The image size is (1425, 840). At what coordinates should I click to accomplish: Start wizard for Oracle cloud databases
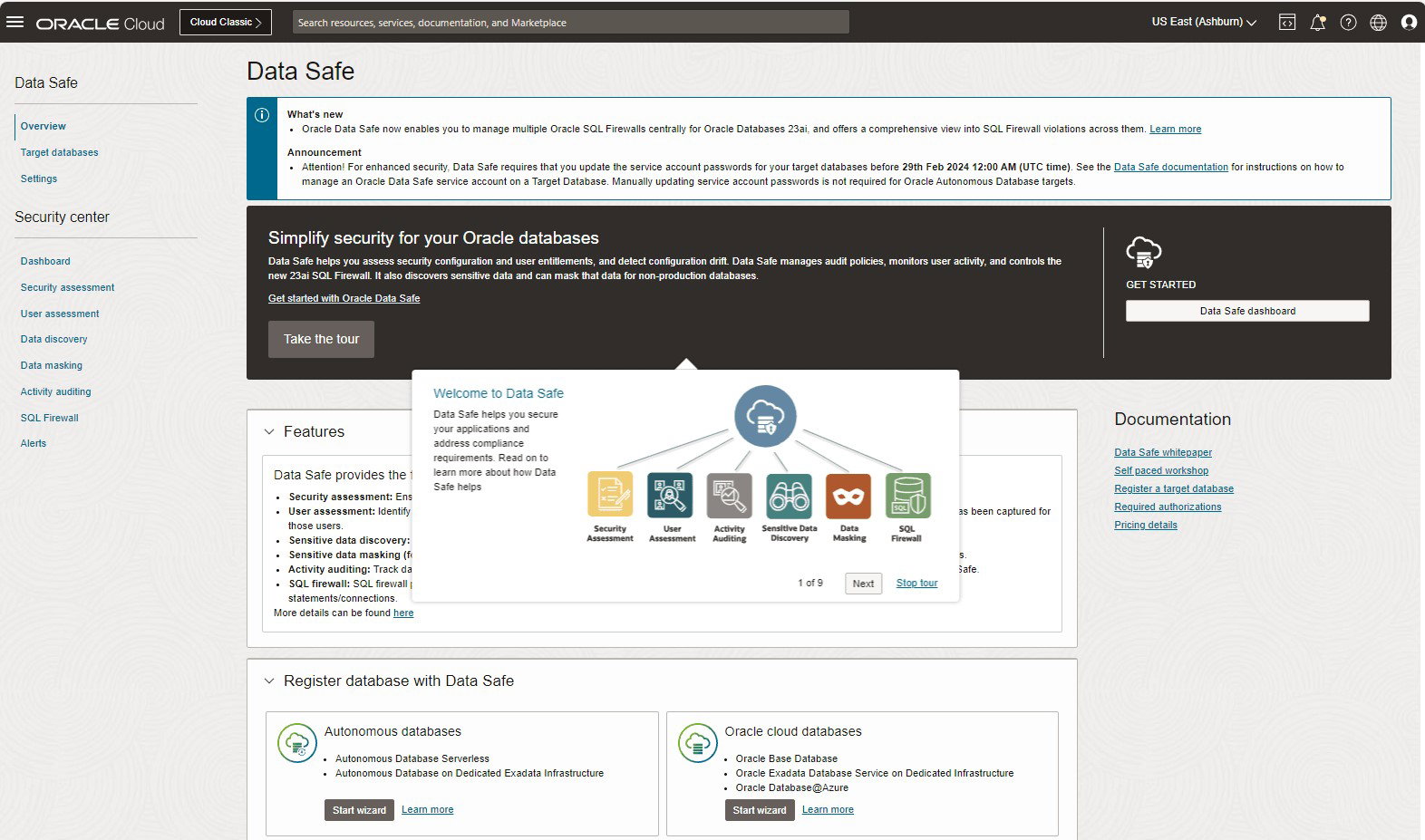760,810
